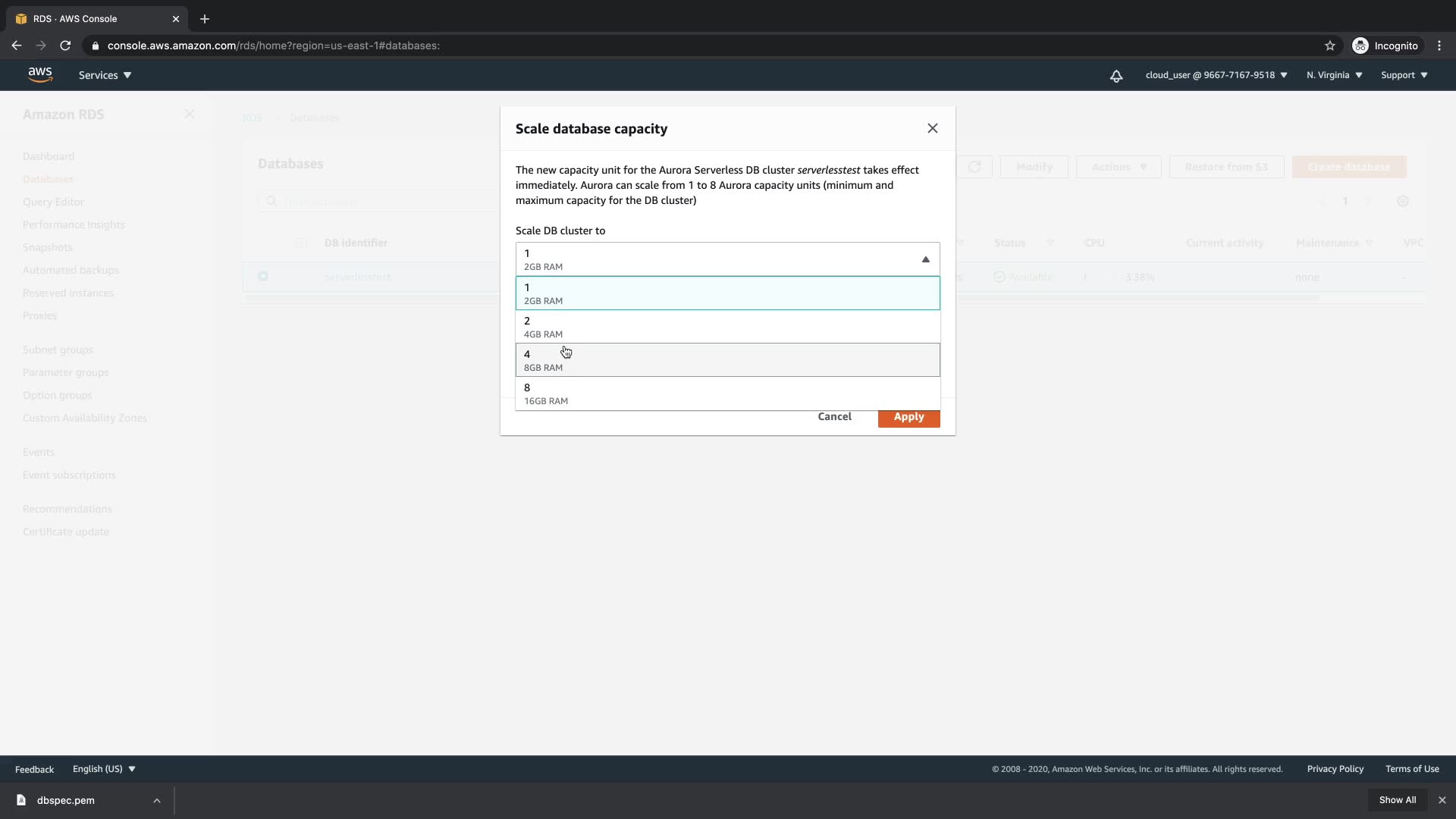Viewport: 1456px width, 819px height.
Task: Open the Support menu
Action: pyautogui.click(x=1404, y=75)
